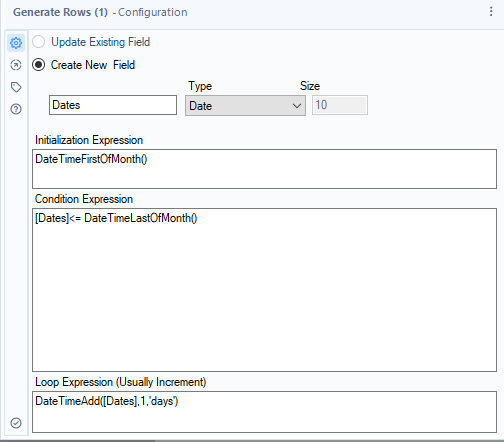The image size is (504, 442).
Task: Click the Type label
Action: pyautogui.click(x=200, y=86)
